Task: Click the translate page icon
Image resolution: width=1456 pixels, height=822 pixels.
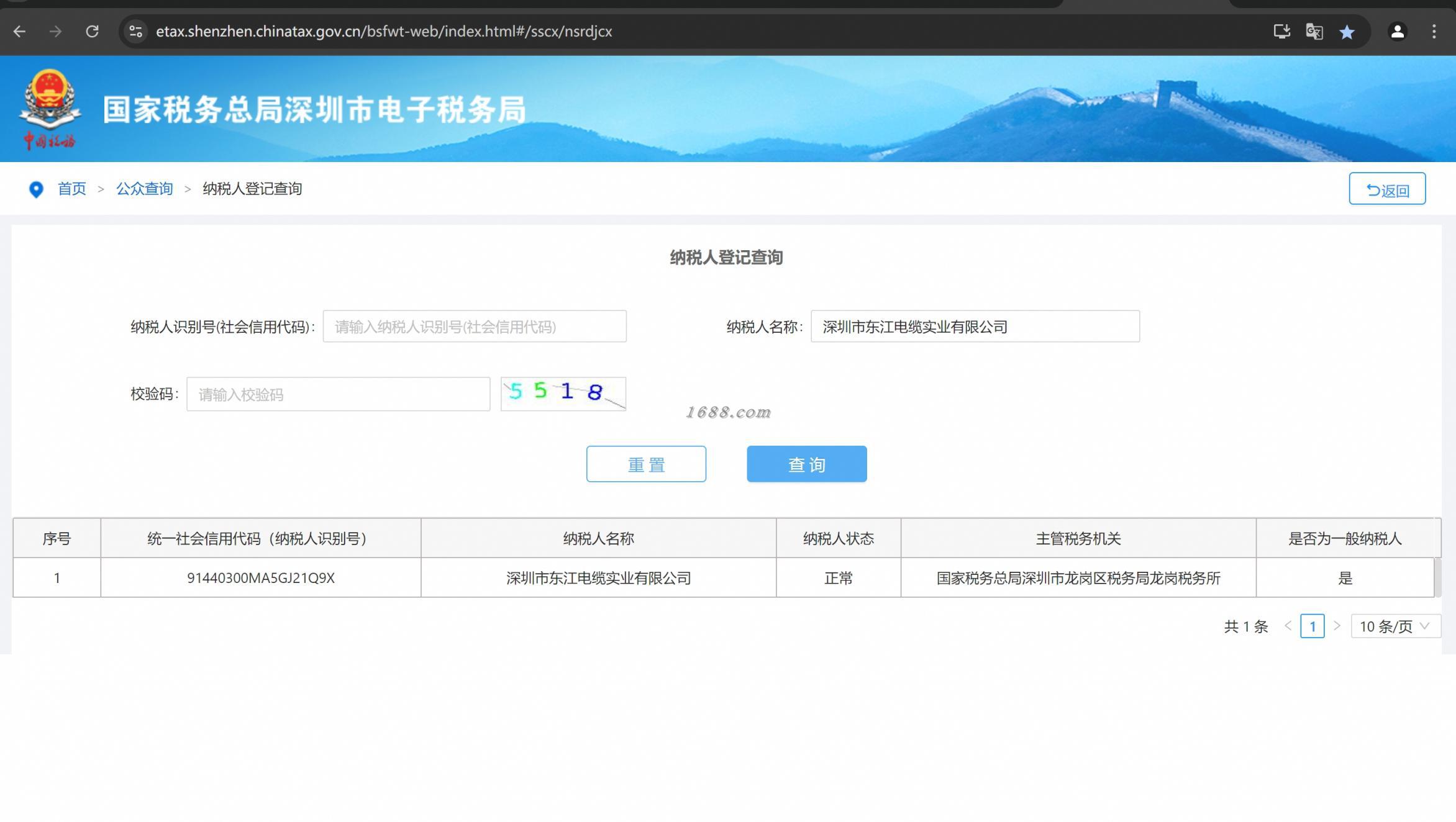Action: click(1314, 31)
